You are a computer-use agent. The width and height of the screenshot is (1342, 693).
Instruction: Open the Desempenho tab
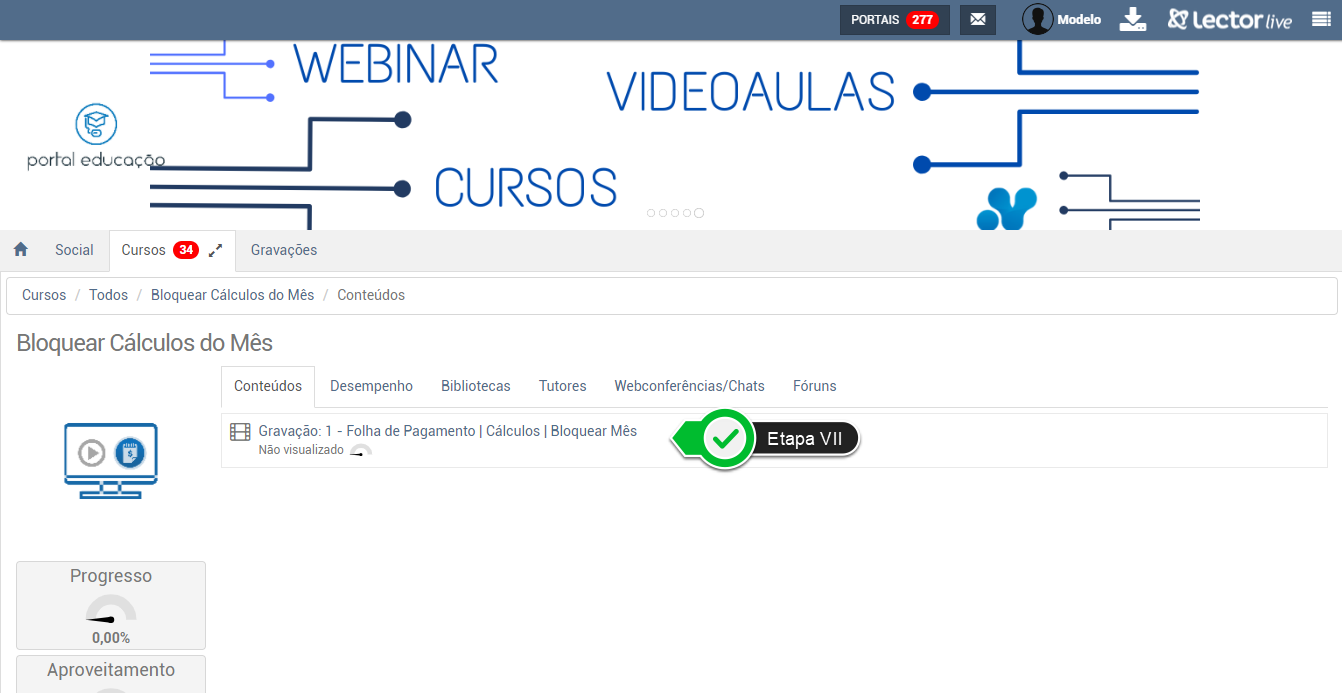click(371, 386)
